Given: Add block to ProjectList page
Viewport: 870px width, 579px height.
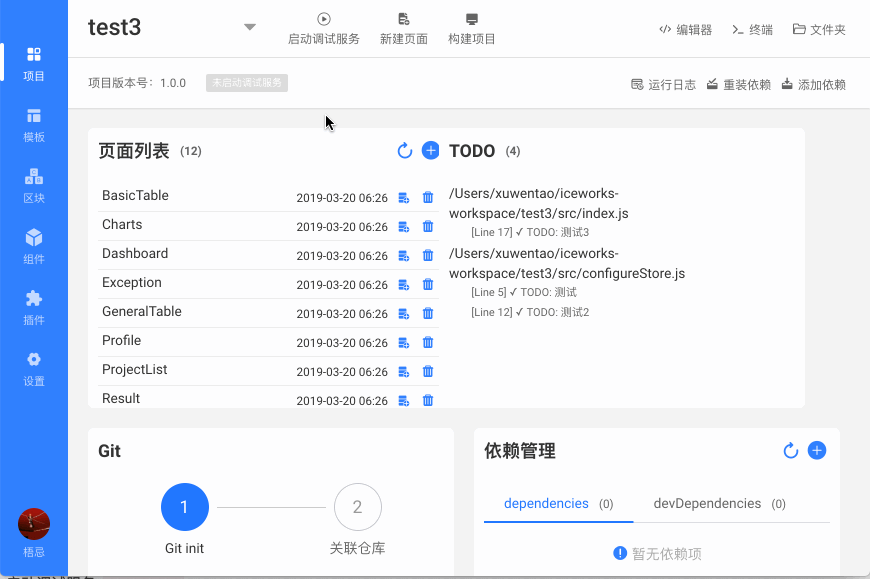Looking at the screenshot, I should [404, 371].
